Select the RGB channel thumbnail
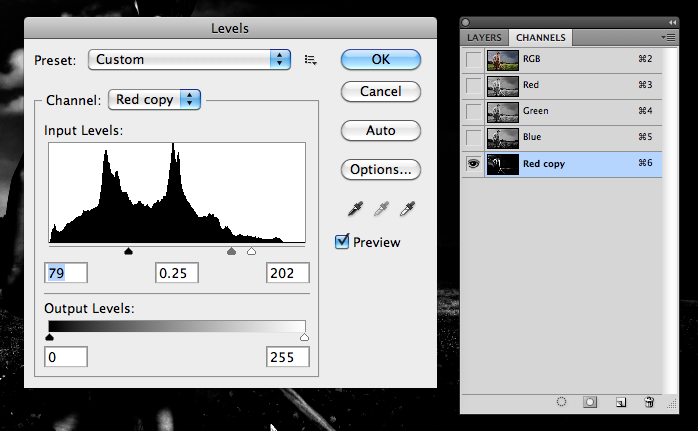 pyautogui.click(x=503, y=60)
